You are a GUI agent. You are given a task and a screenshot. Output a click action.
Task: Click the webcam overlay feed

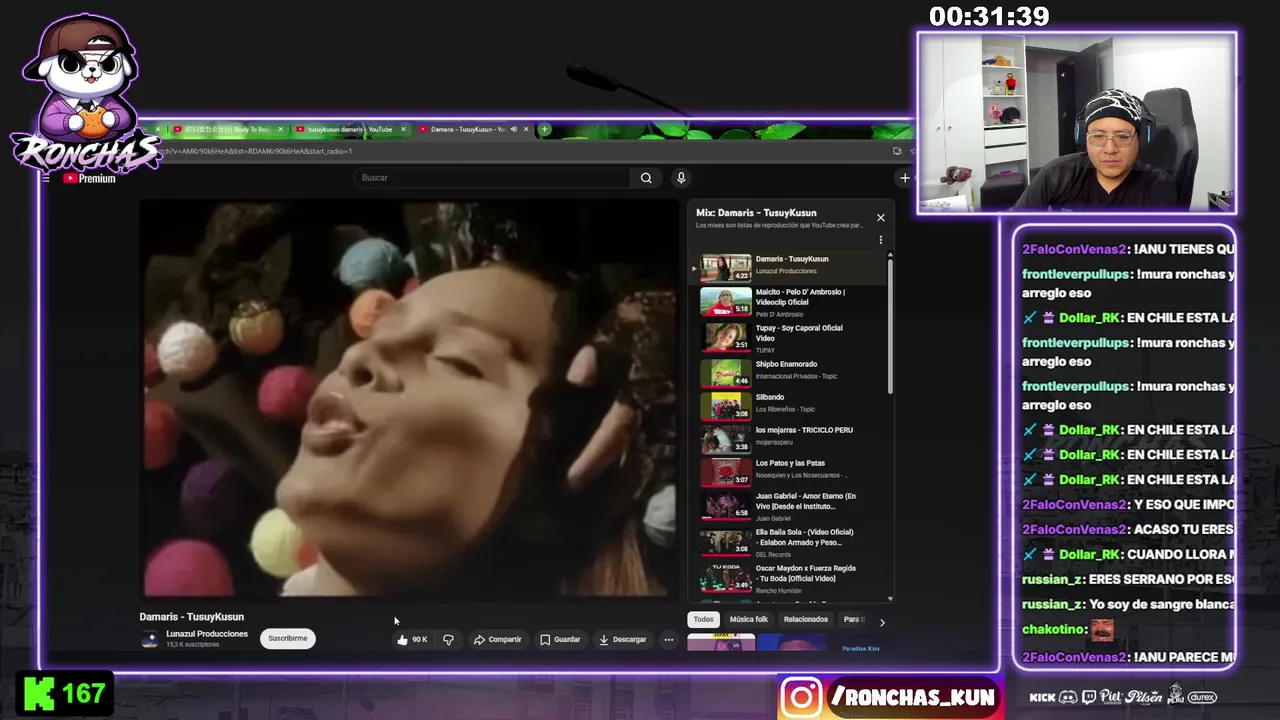pyautogui.click(x=1077, y=123)
